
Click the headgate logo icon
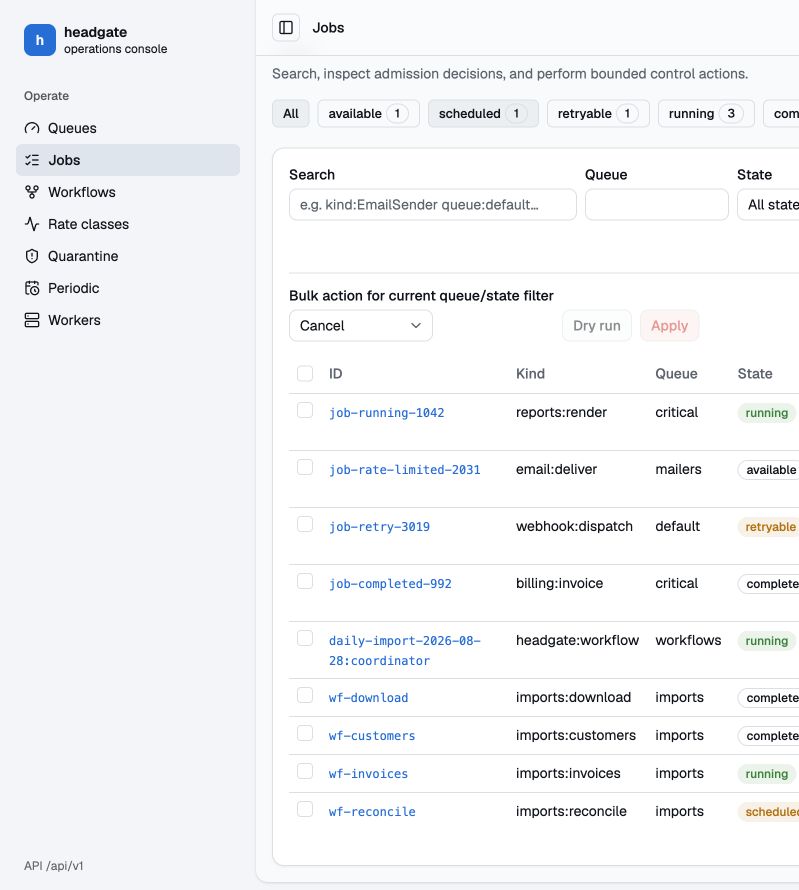[x=40, y=40]
